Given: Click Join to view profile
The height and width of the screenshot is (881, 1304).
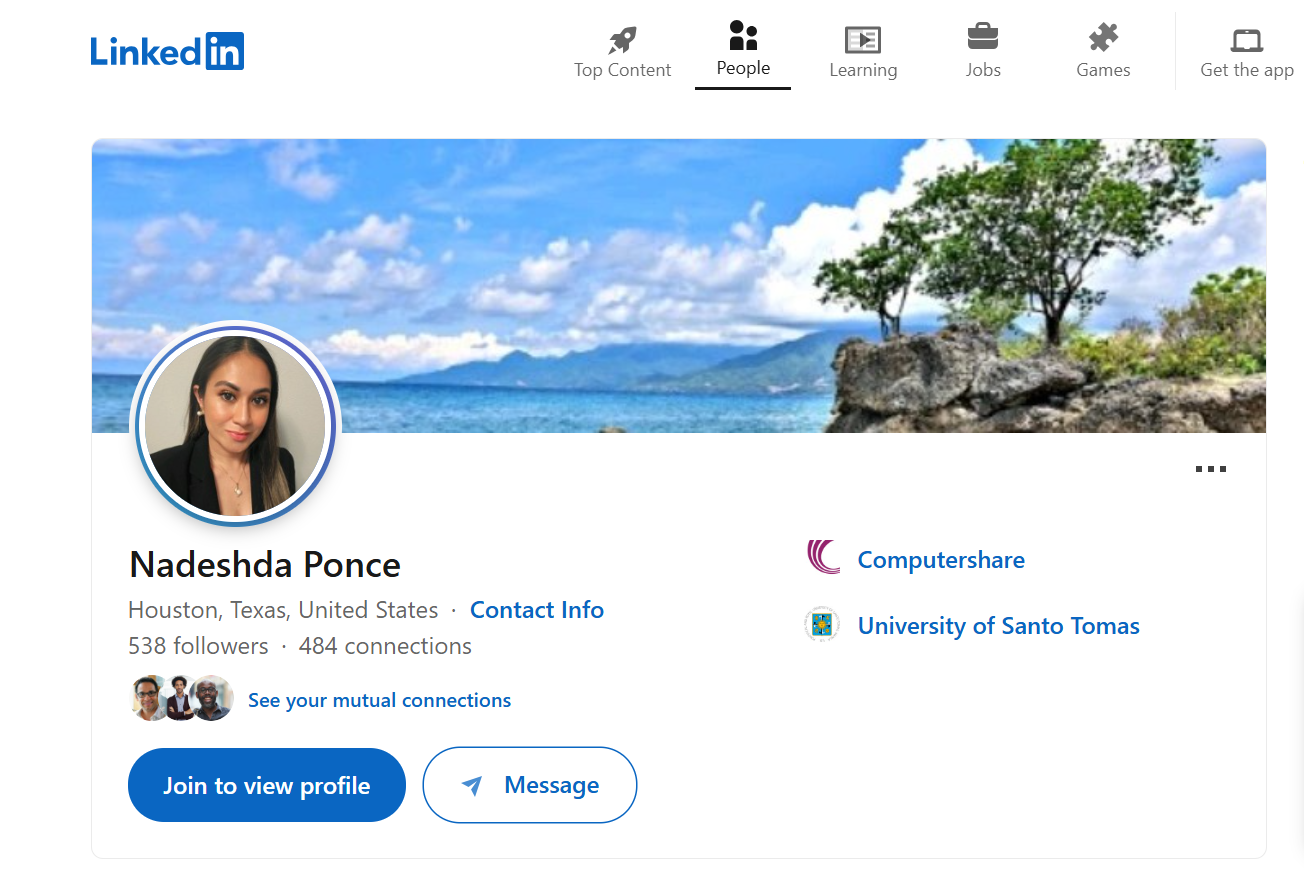Looking at the screenshot, I should tap(266, 785).
